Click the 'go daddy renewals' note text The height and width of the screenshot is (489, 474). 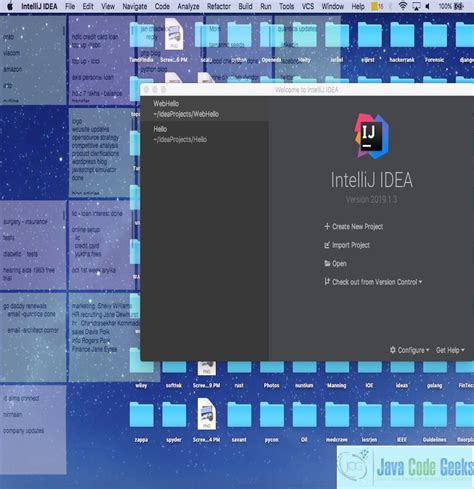click(25, 306)
